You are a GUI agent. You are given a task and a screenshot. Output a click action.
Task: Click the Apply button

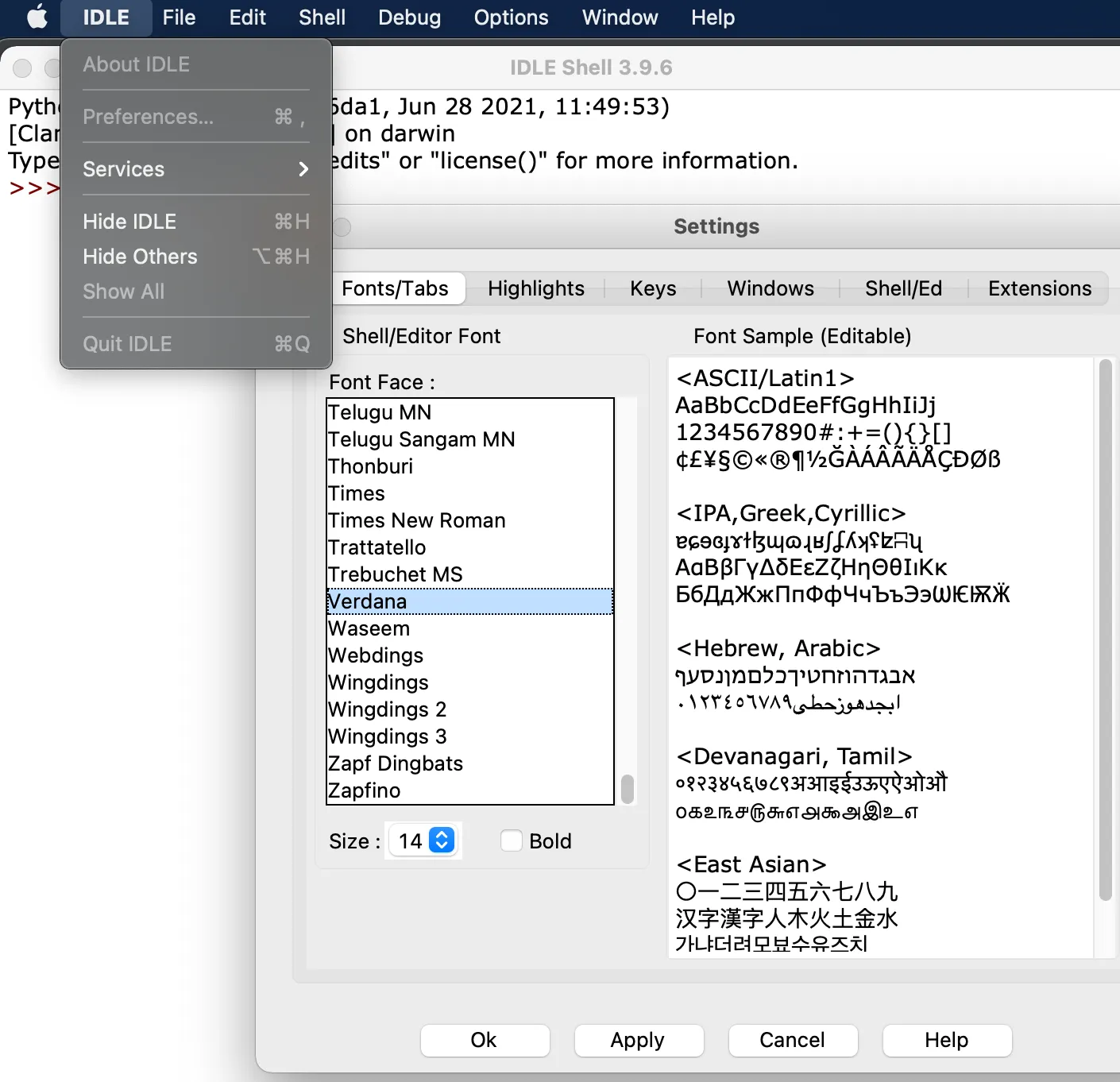[639, 1040]
